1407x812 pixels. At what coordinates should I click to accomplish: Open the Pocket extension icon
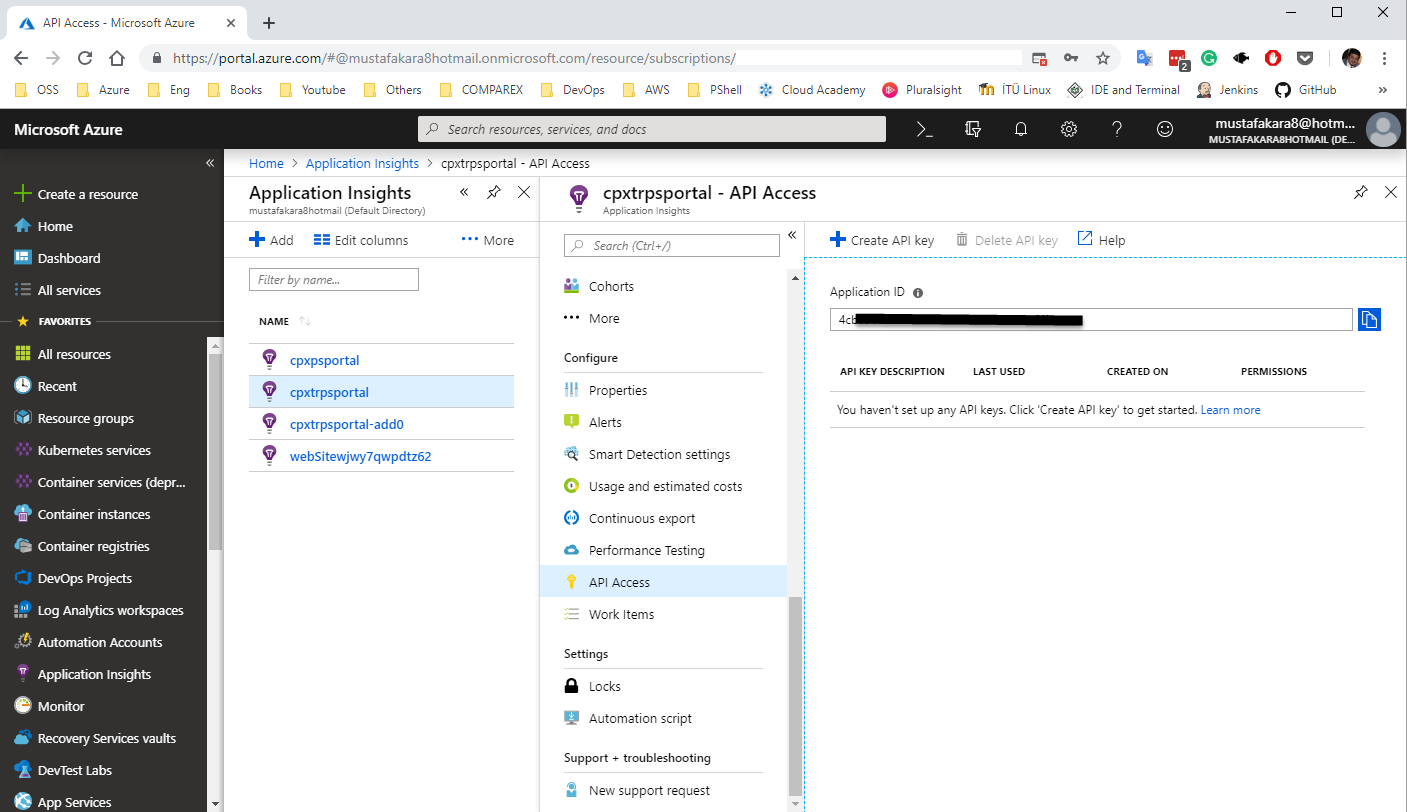(x=1305, y=58)
